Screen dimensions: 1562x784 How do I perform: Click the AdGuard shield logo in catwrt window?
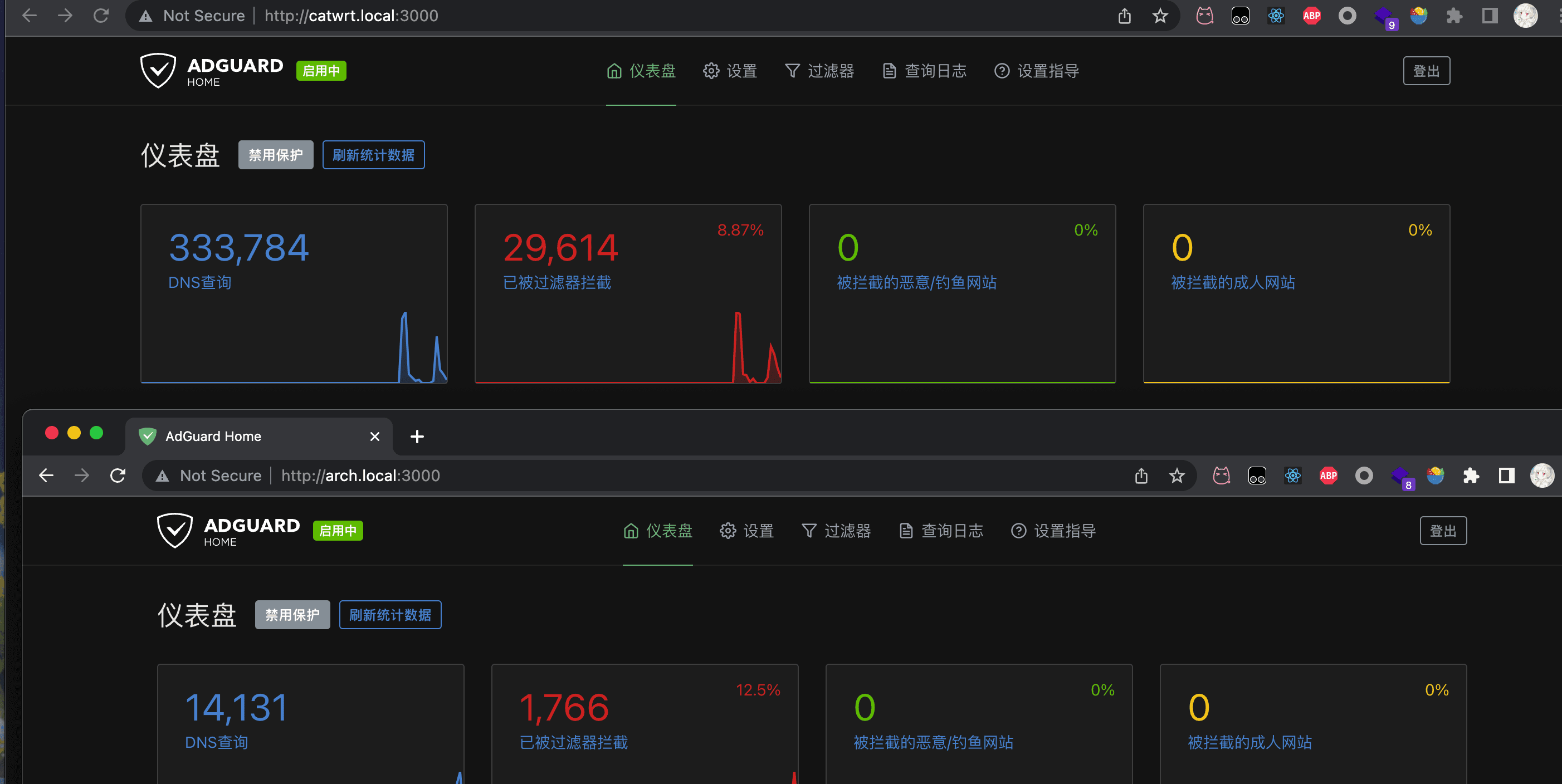coord(158,70)
